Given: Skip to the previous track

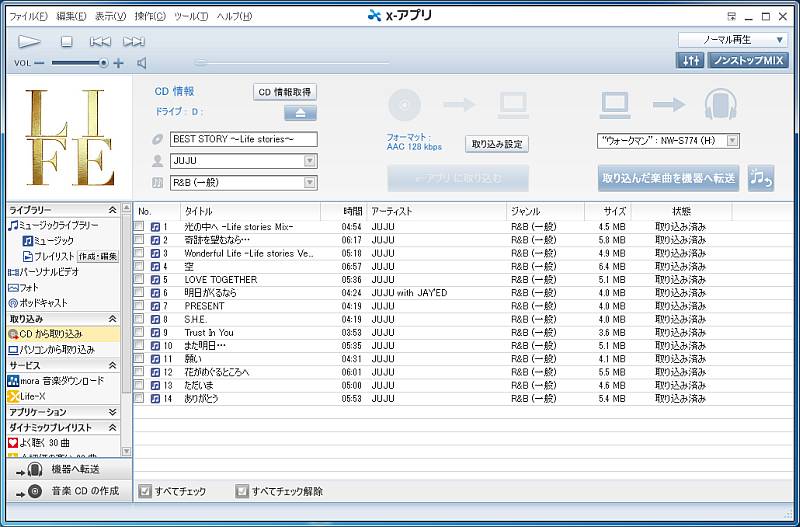Looking at the screenshot, I should tap(100, 42).
